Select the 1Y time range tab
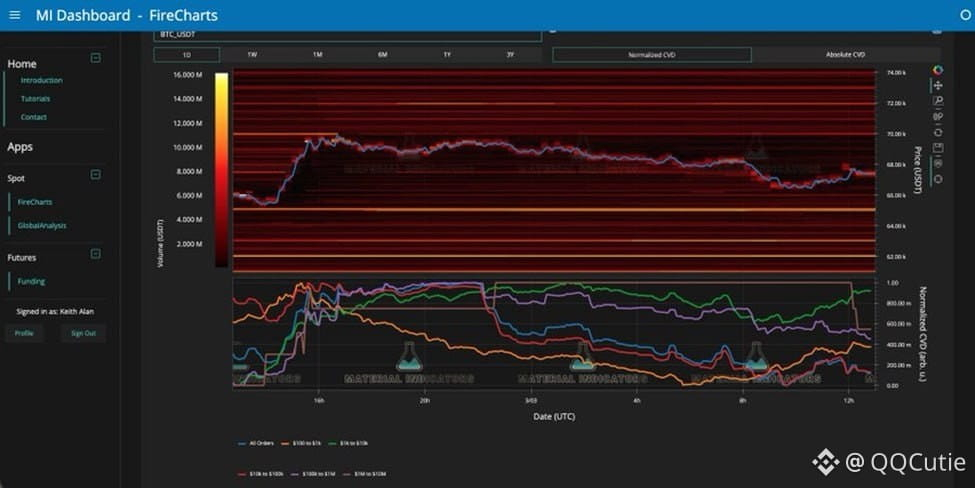975x488 pixels. coord(447,55)
